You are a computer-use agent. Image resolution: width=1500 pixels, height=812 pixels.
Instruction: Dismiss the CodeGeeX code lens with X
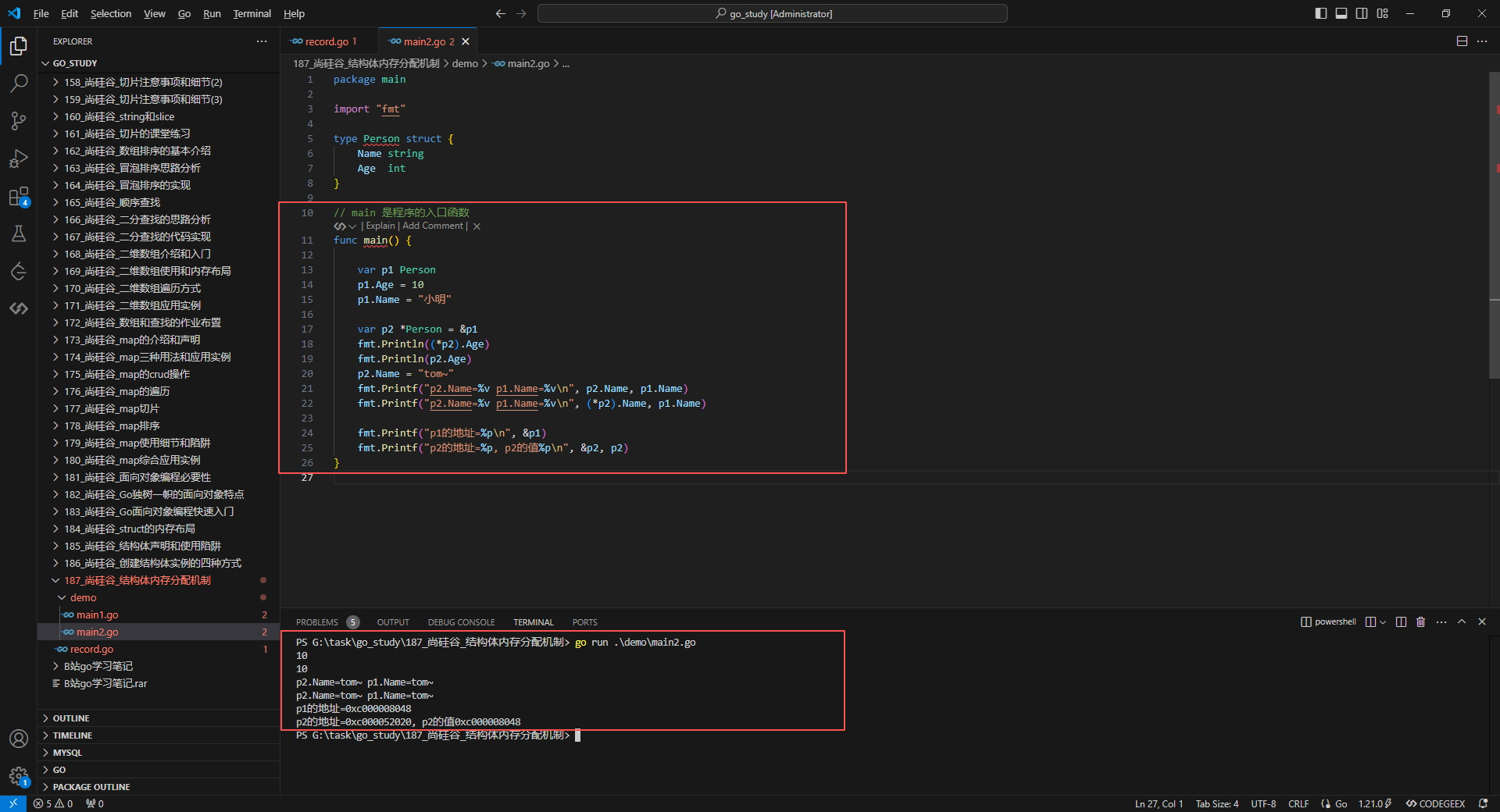point(477,226)
